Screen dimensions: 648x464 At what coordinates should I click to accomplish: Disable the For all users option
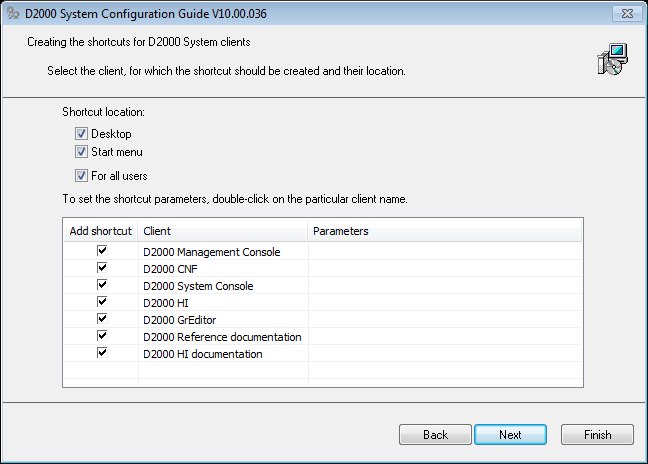point(81,176)
